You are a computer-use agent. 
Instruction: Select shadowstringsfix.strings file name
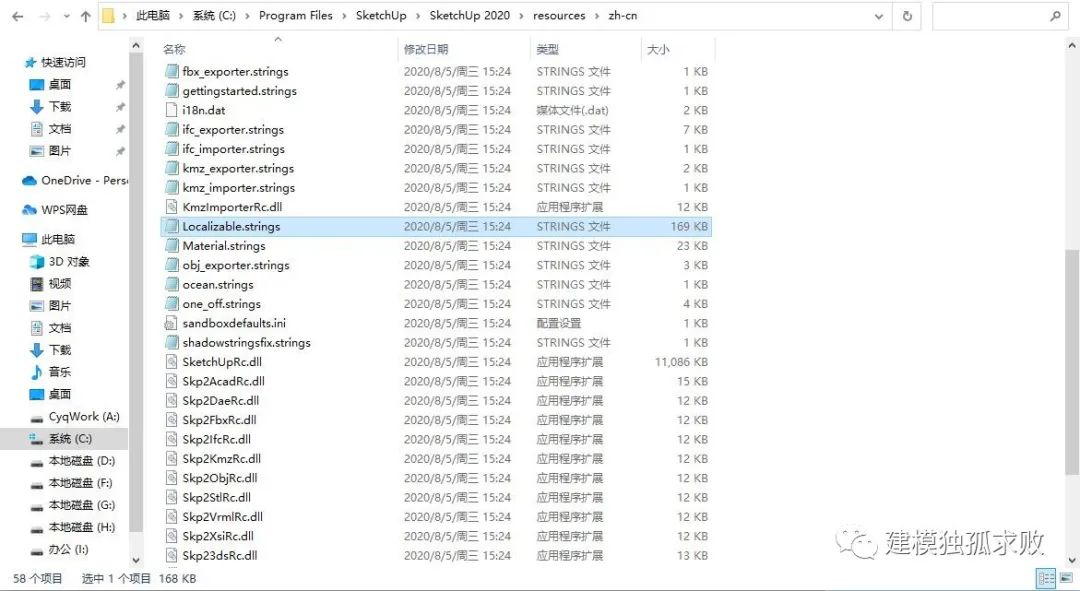click(247, 342)
